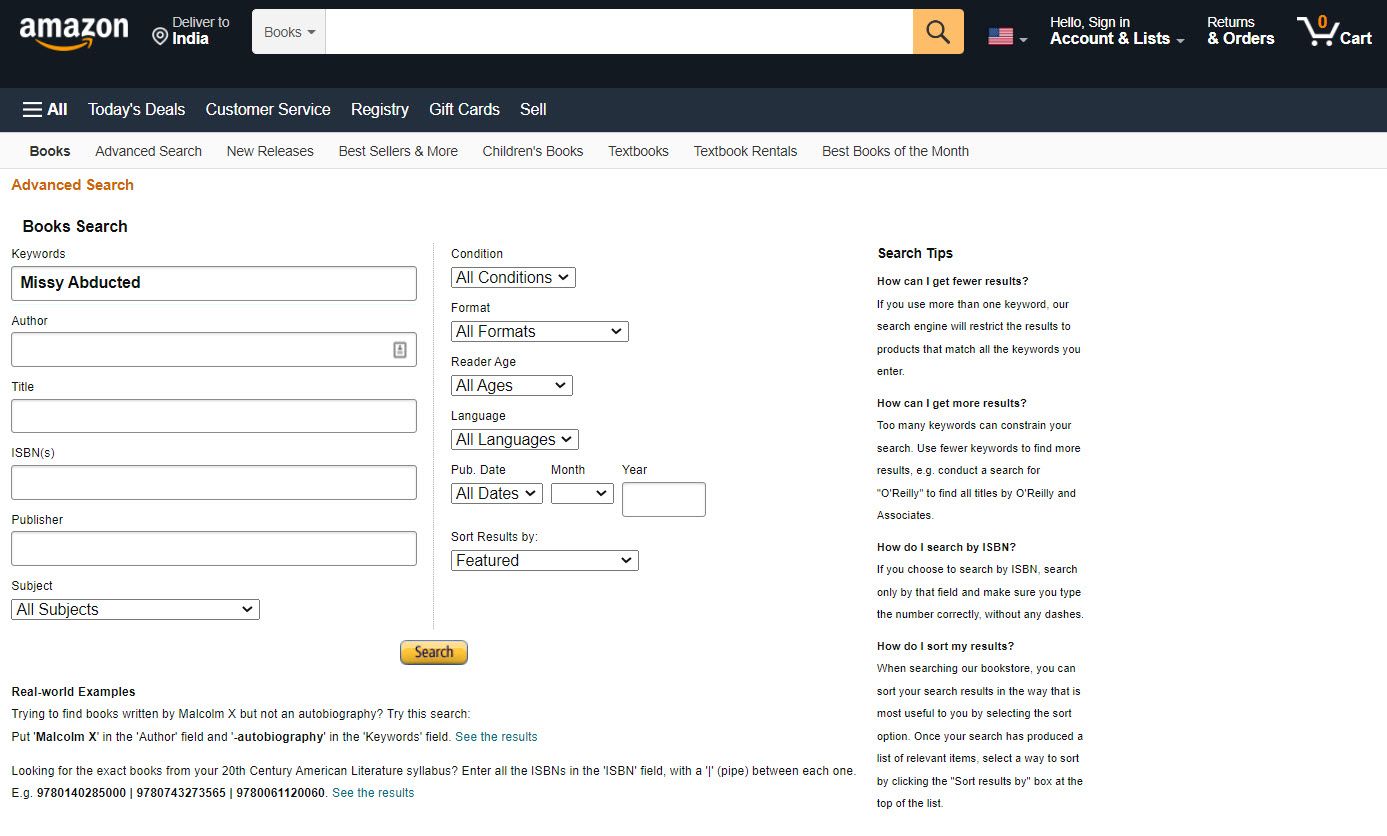The height and width of the screenshot is (836, 1387).
Task: Open the All Conditions dropdown
Action: point(512,277)
